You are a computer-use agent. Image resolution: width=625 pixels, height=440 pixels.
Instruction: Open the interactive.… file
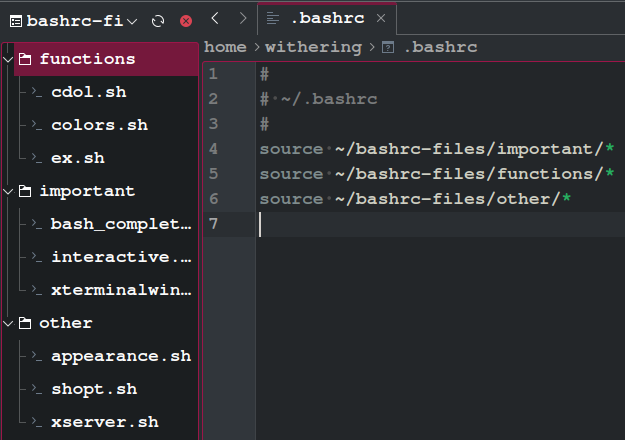(121, 257)
